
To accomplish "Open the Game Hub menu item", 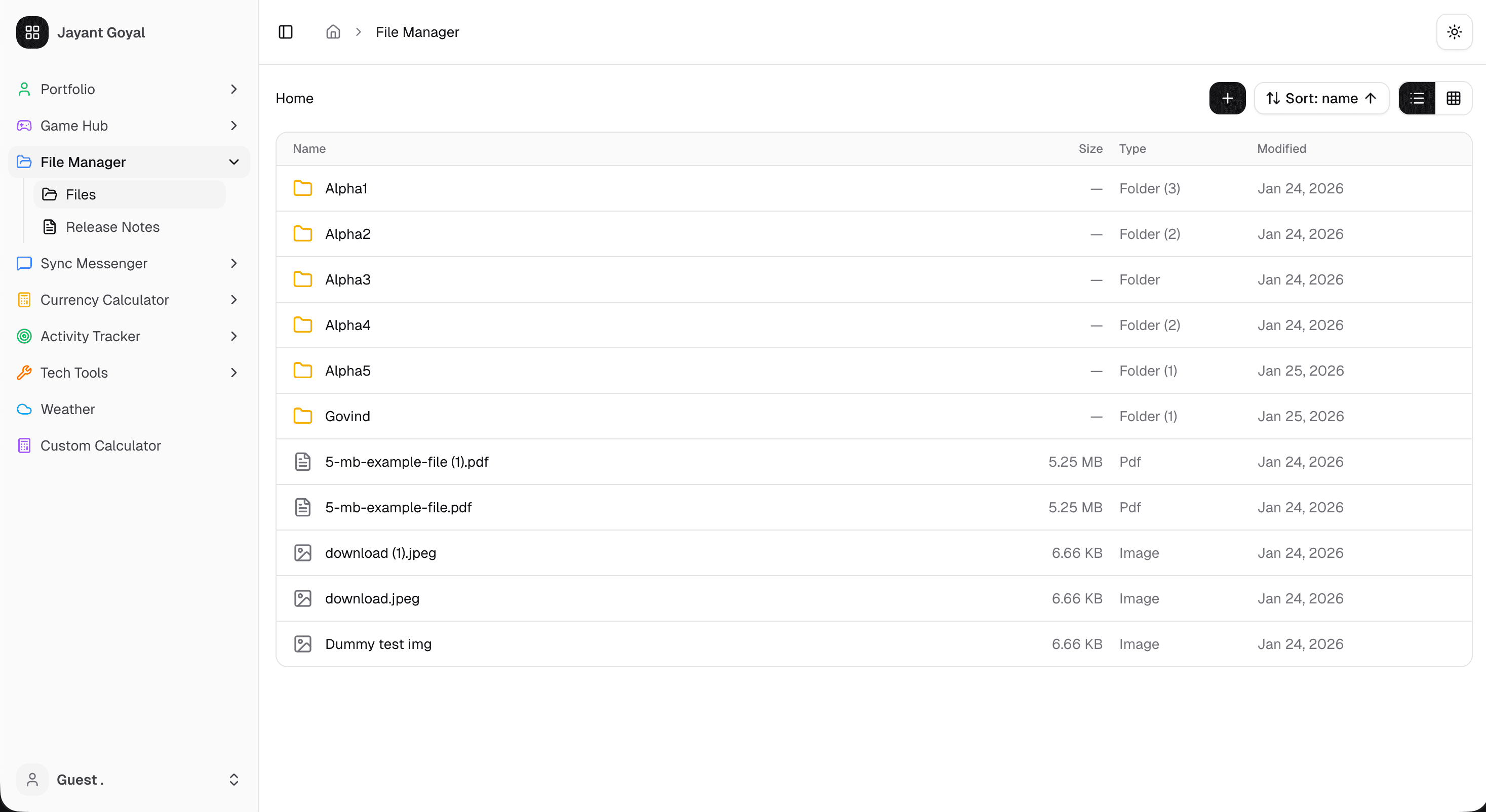I will pyautogui.click(x=129, y=125).
